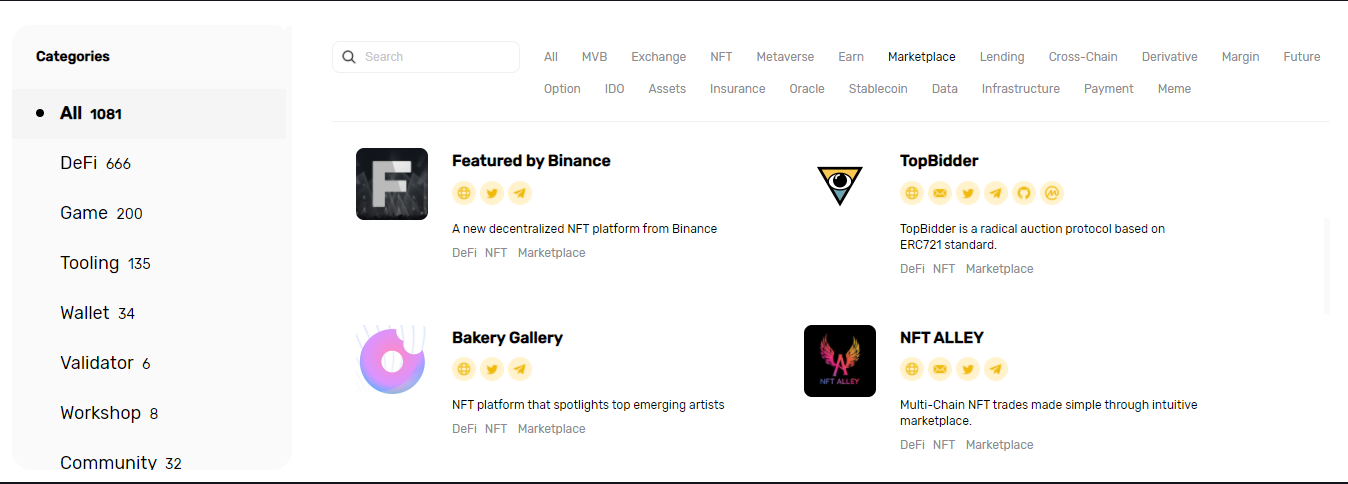Open NFT ALLEY website globe icon
1348x484 pixels.
911,369
